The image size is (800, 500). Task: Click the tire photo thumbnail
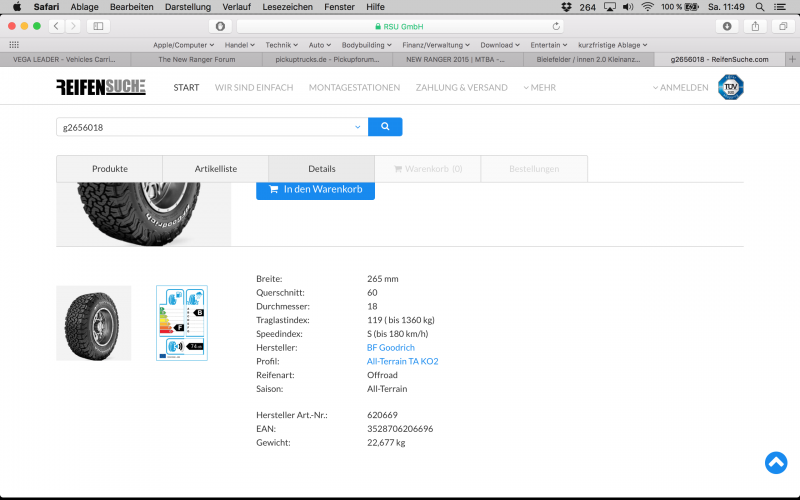[x=93, y=323]
